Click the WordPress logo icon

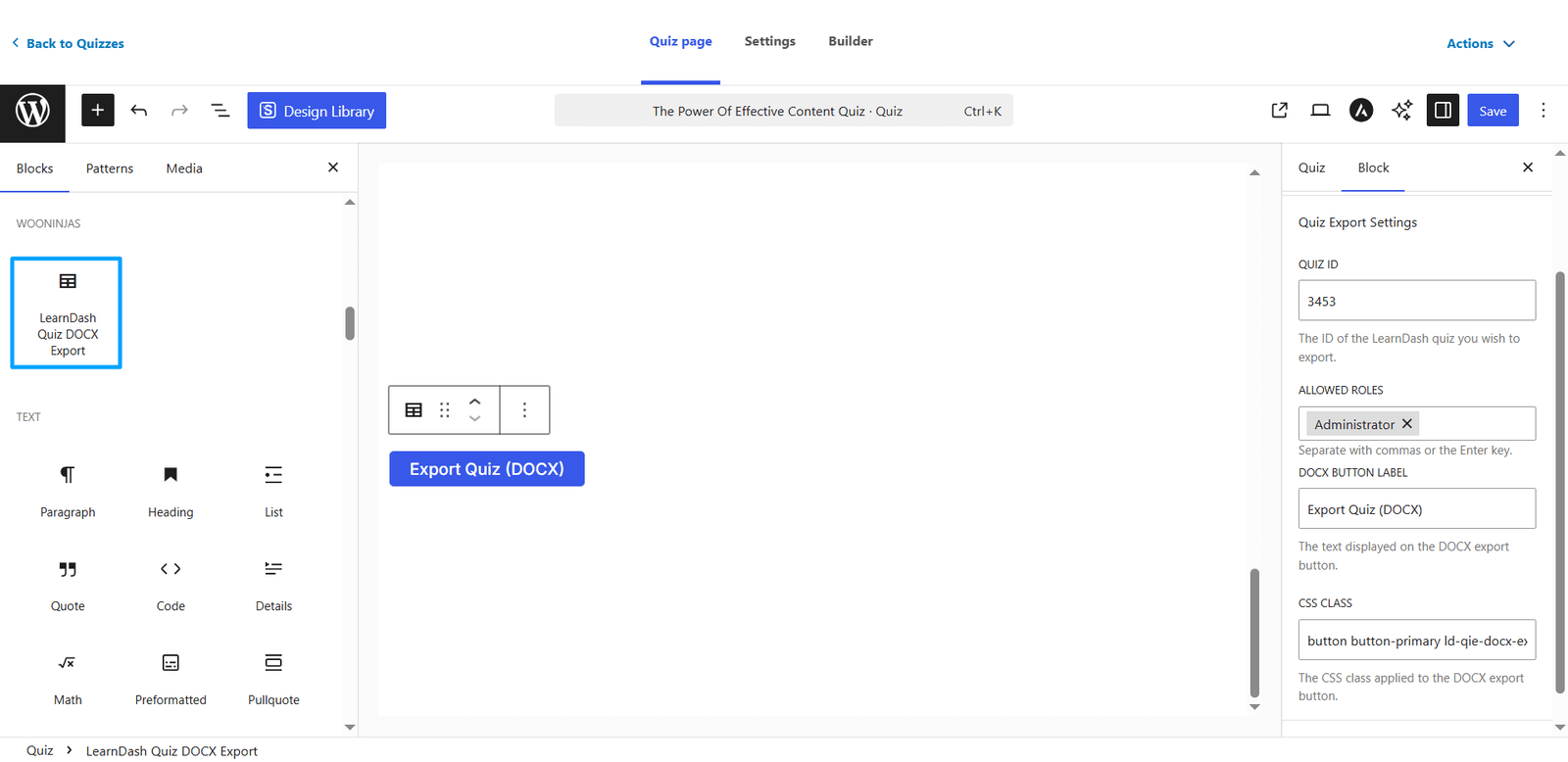point(32,111)
